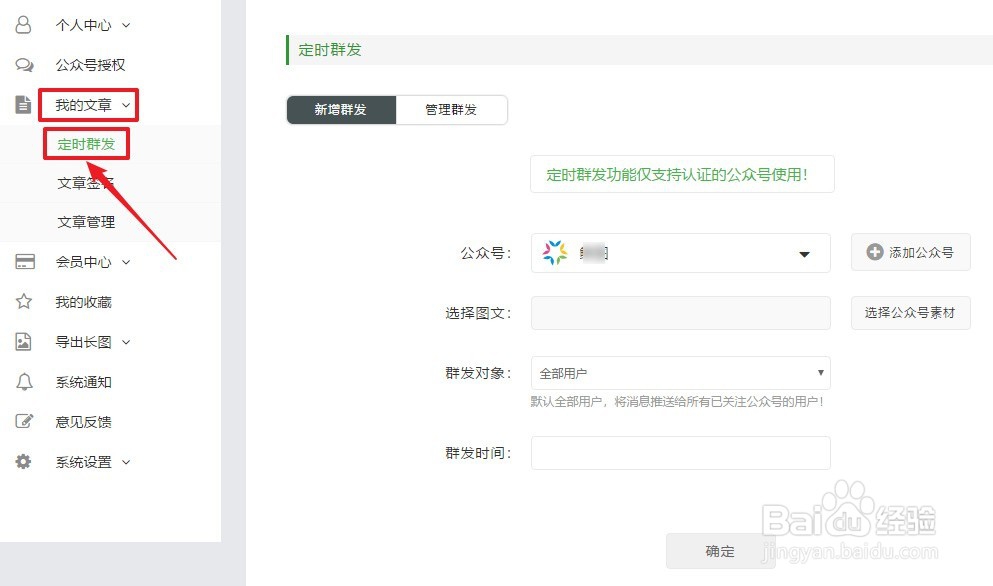993x586 pixels.
Task: Click the 系统通知 bell icon
Action: [24, 382]
